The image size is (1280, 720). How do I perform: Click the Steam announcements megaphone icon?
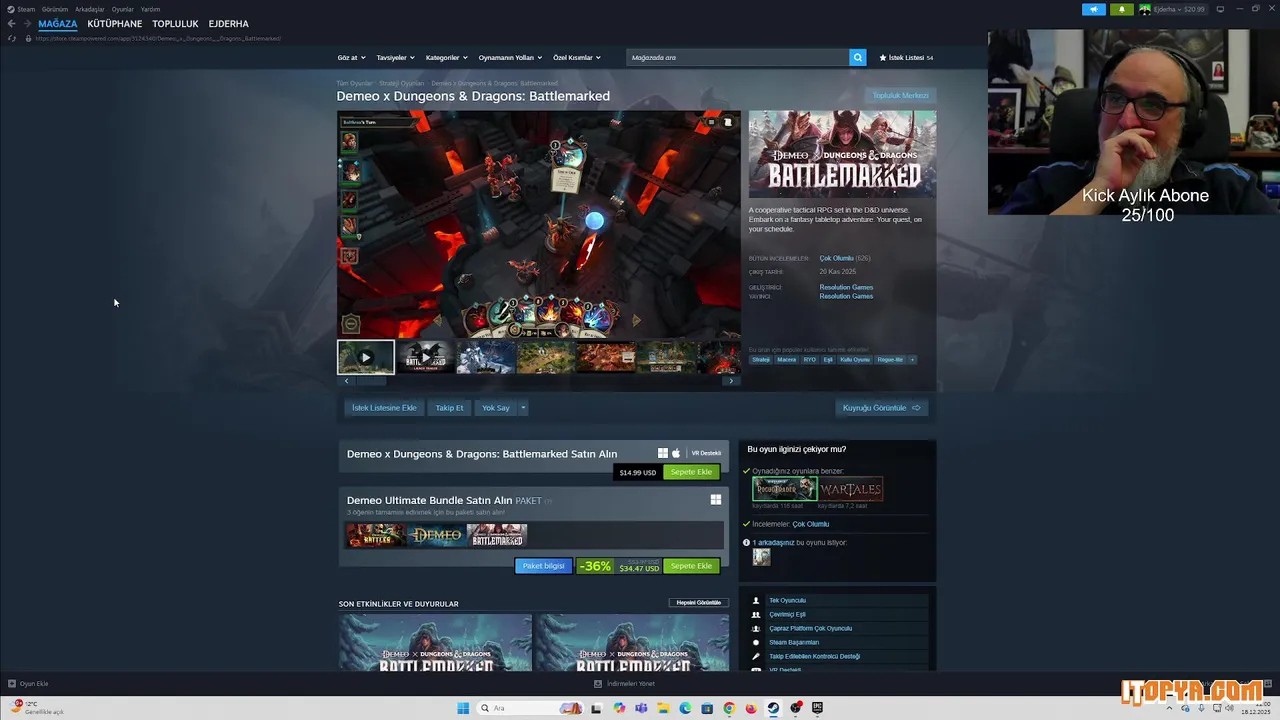point(1093,9)
